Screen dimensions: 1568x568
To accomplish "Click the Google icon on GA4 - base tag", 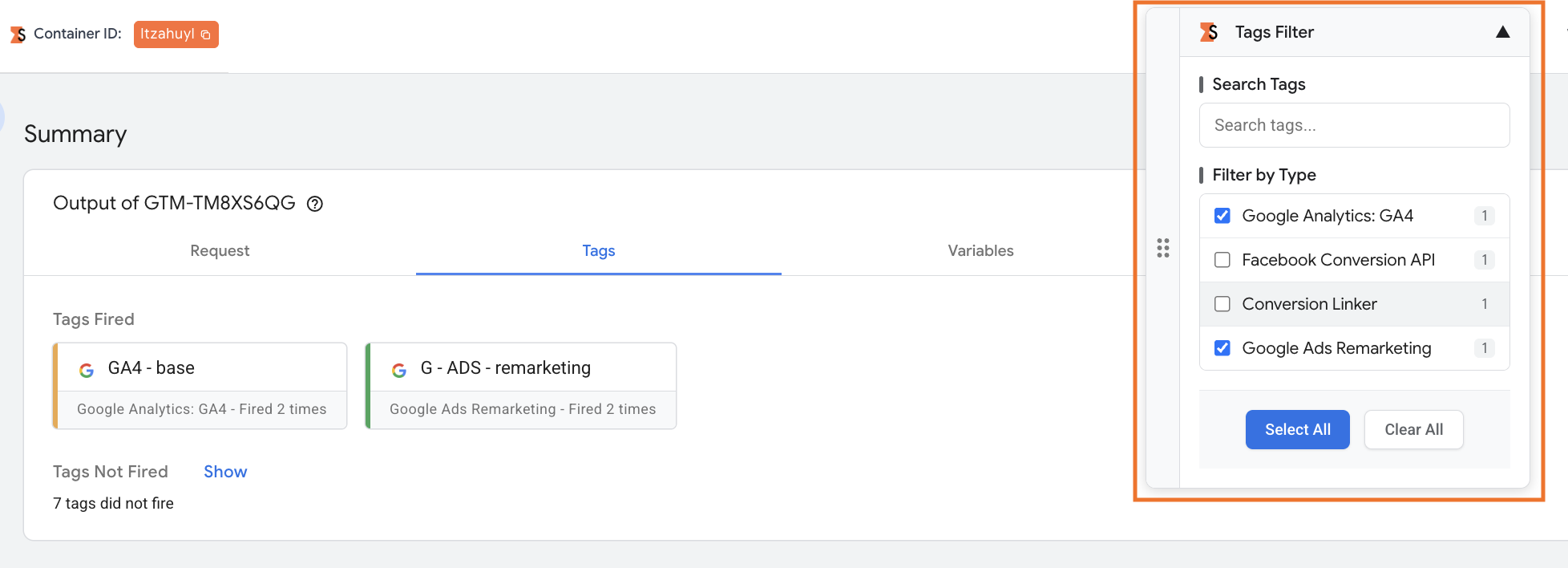I will pyautogui.click(x=87, y=370).
